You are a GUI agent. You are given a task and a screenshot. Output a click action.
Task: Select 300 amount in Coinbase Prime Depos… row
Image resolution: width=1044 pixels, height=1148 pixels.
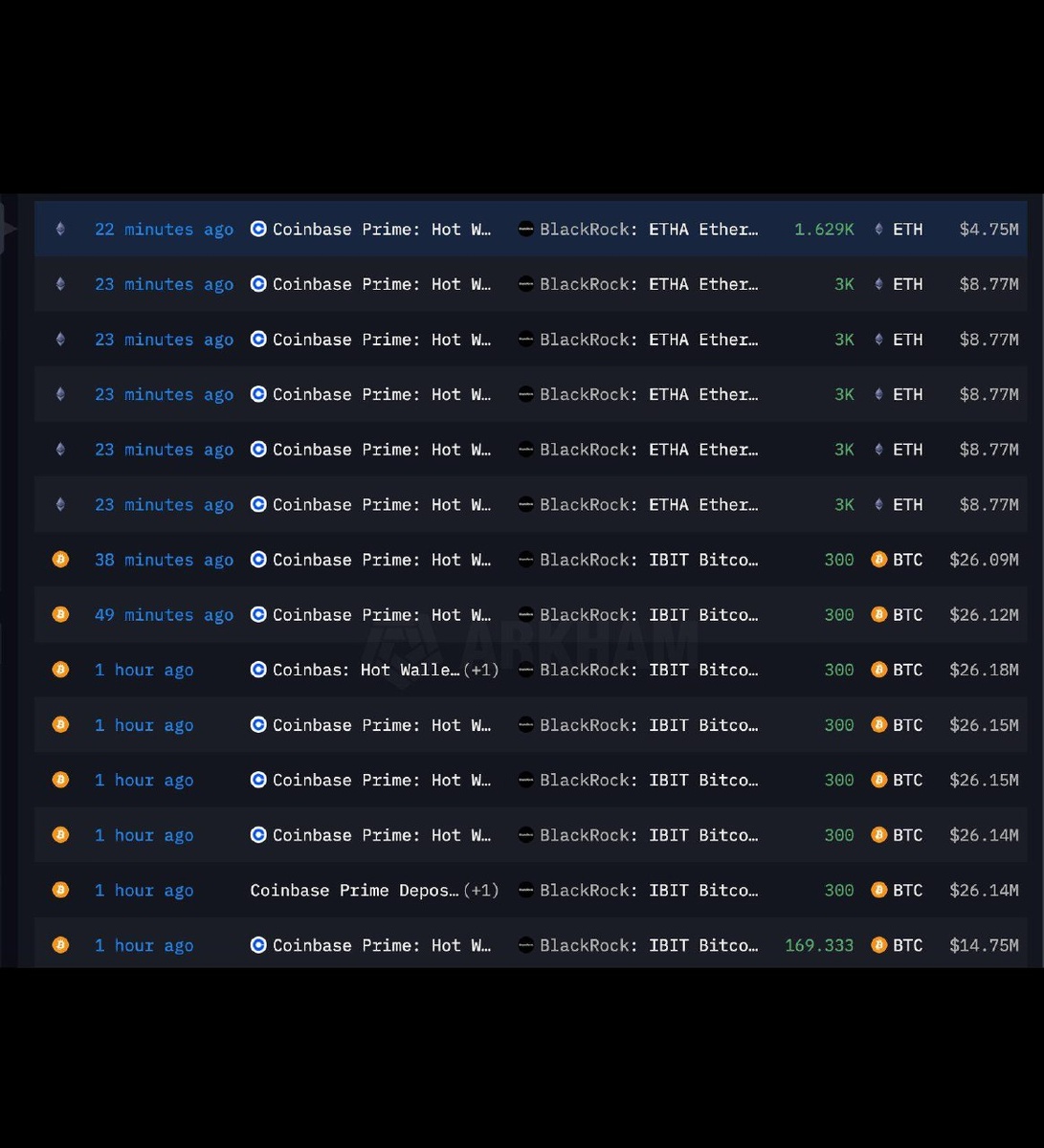click(x=839, y=891)
